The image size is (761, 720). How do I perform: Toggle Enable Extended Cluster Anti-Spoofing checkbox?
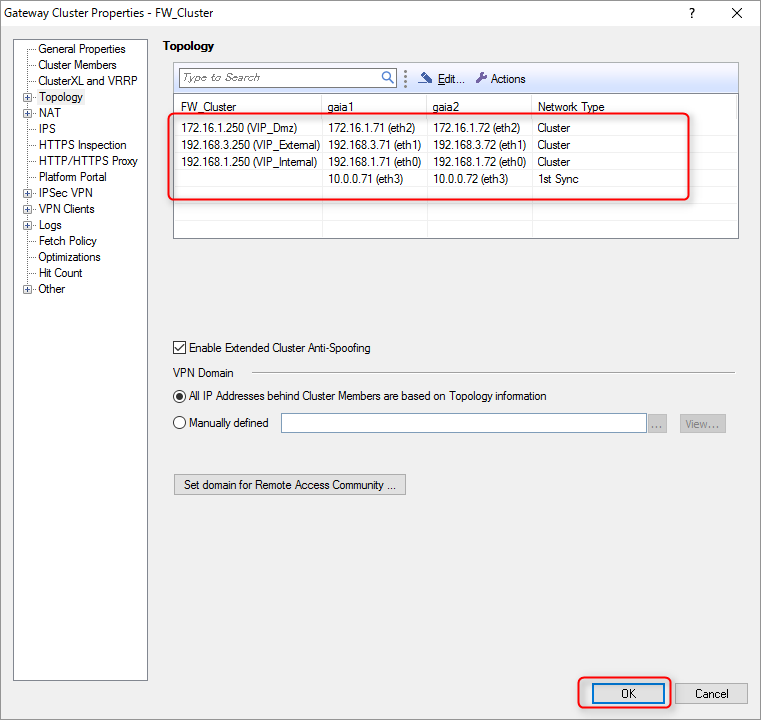tap(179, 348)
